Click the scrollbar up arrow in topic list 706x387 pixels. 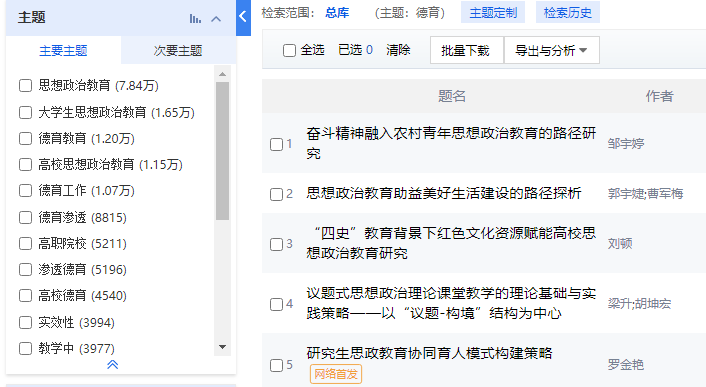click(222, 74)
